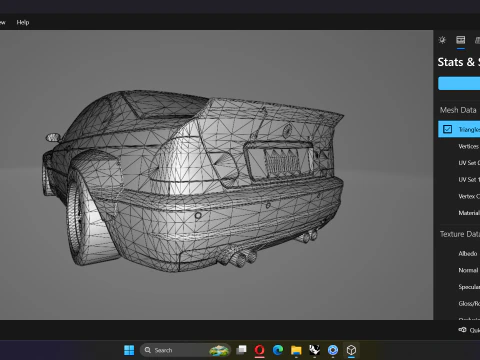Select the Vertex Colors row
480x360 pixels.
469,196
